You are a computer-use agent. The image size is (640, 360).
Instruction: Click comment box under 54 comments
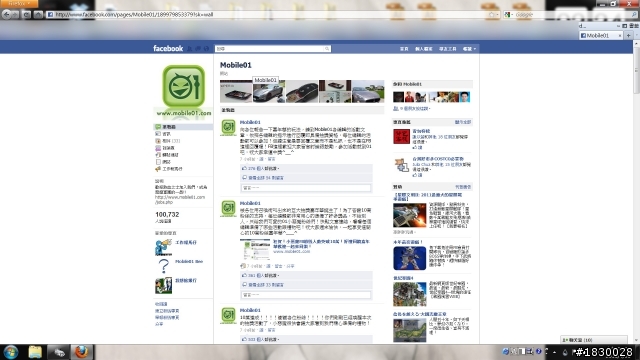[306, 188]
